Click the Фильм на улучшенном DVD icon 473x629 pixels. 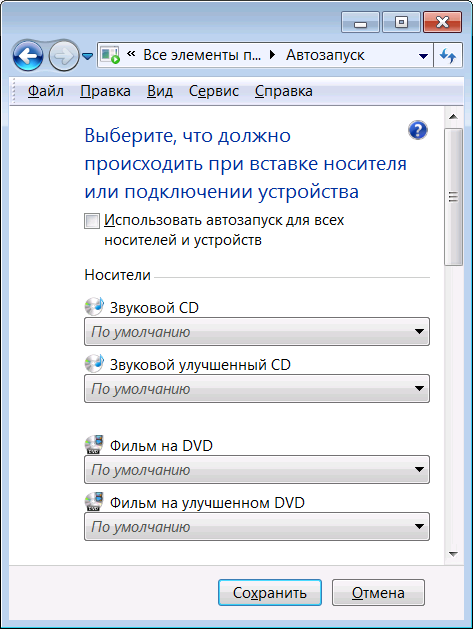point(94,501)
